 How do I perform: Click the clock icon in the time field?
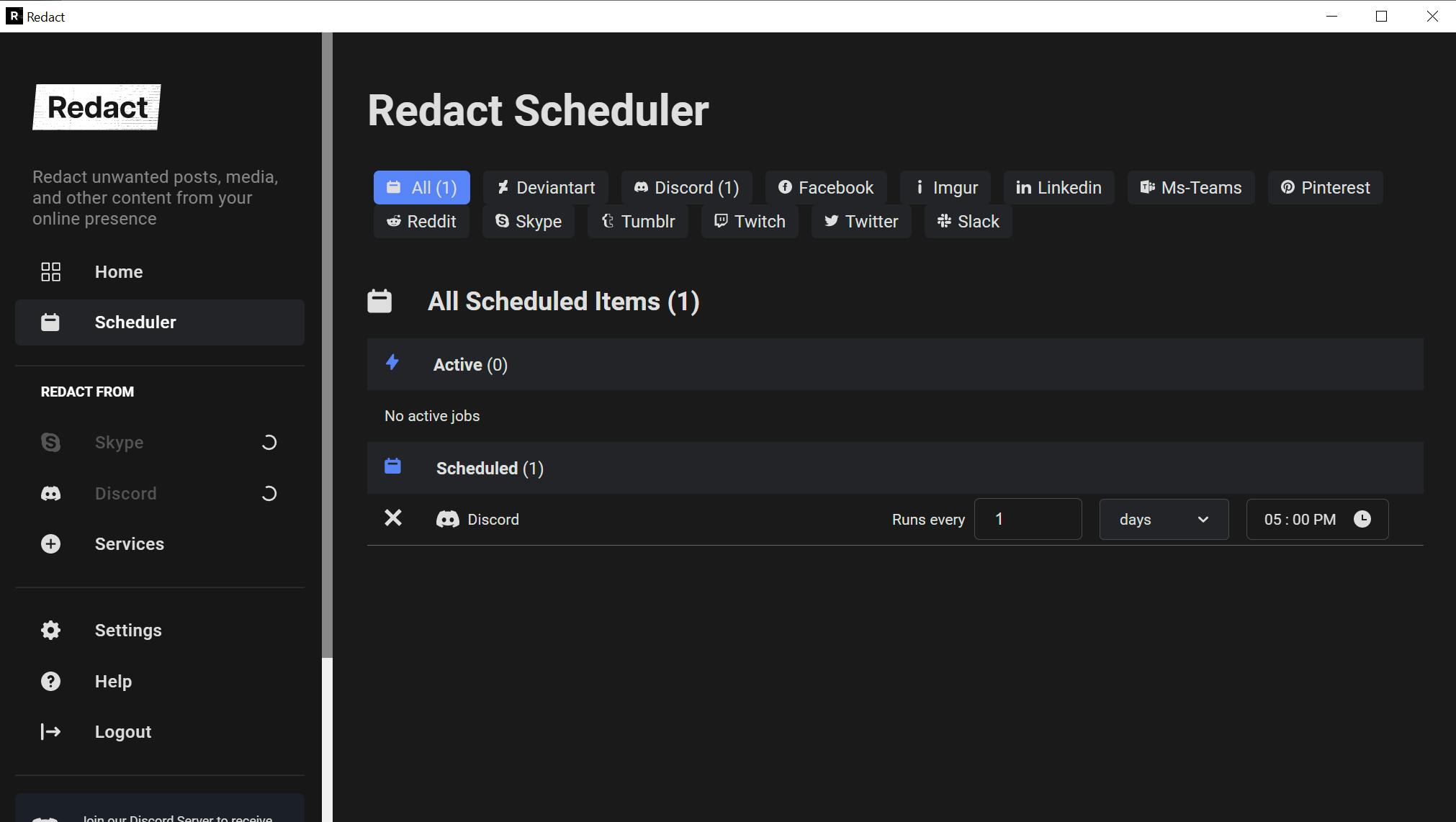click(x=1362, y=519)
